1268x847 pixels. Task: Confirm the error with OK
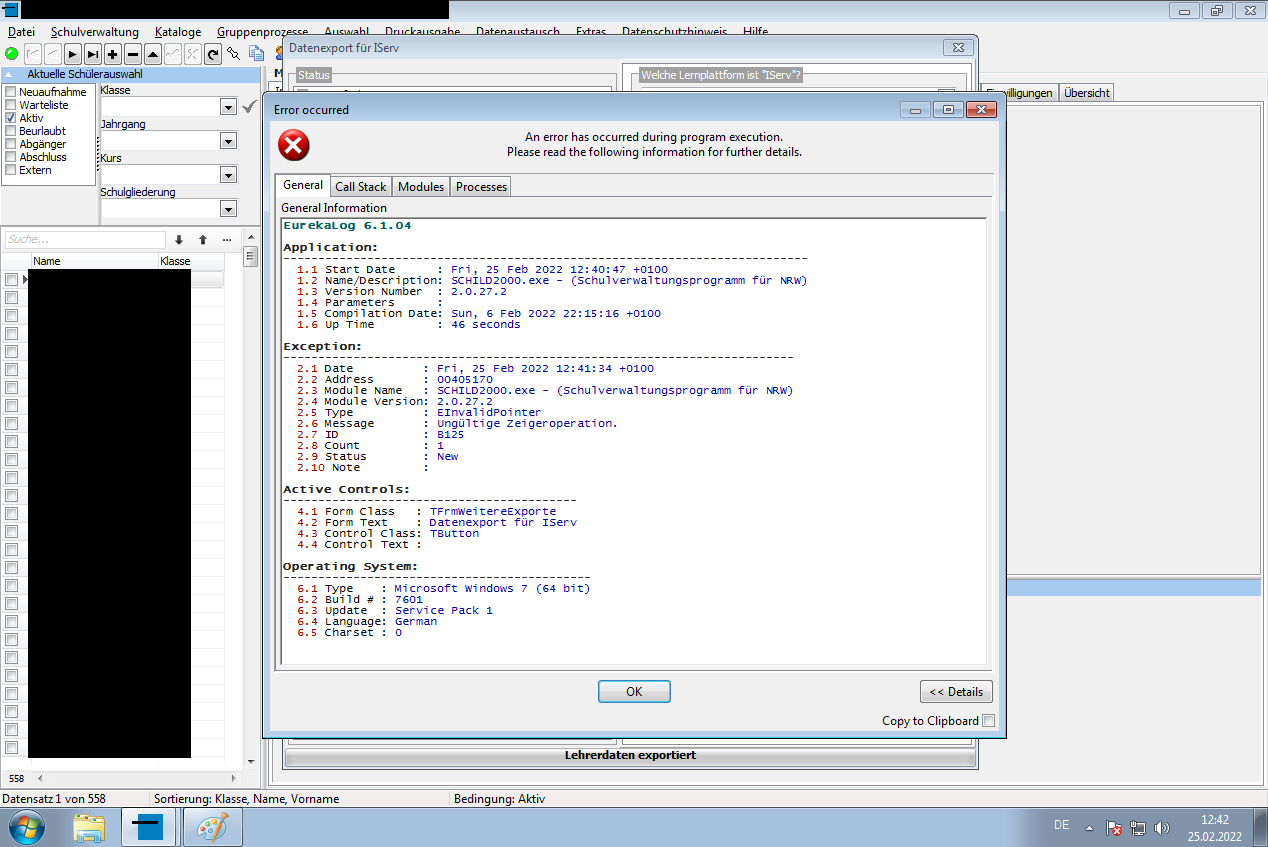[x=634, y=691]
